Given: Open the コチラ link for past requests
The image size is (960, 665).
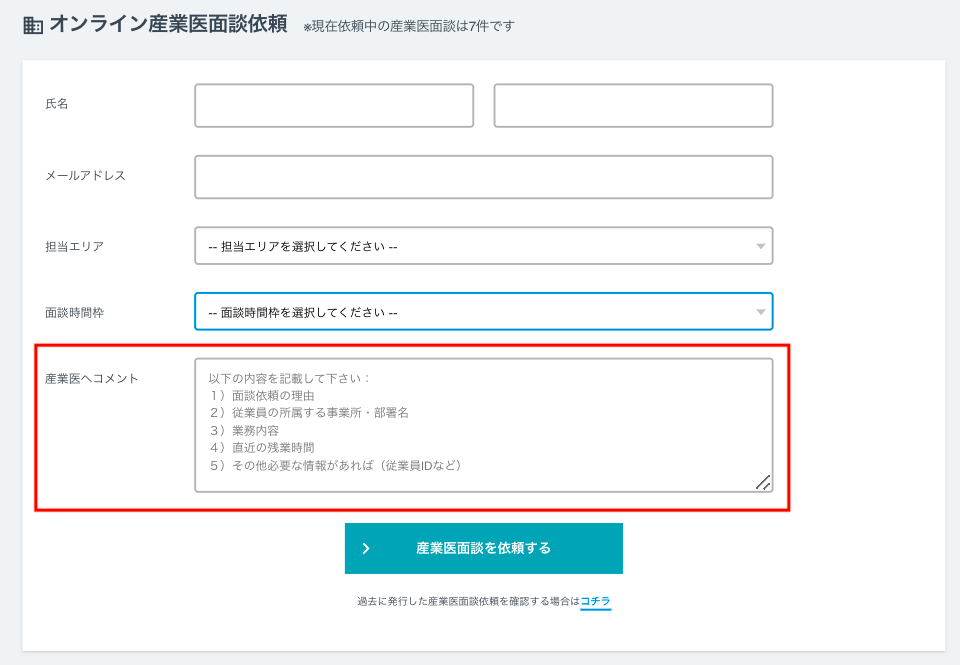Looking at the screenshot, I should 596,601.
